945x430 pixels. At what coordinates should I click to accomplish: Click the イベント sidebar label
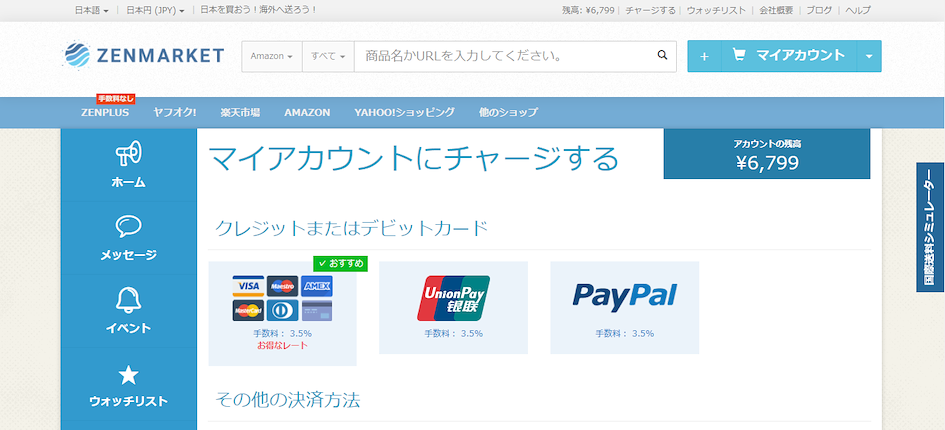128,328
